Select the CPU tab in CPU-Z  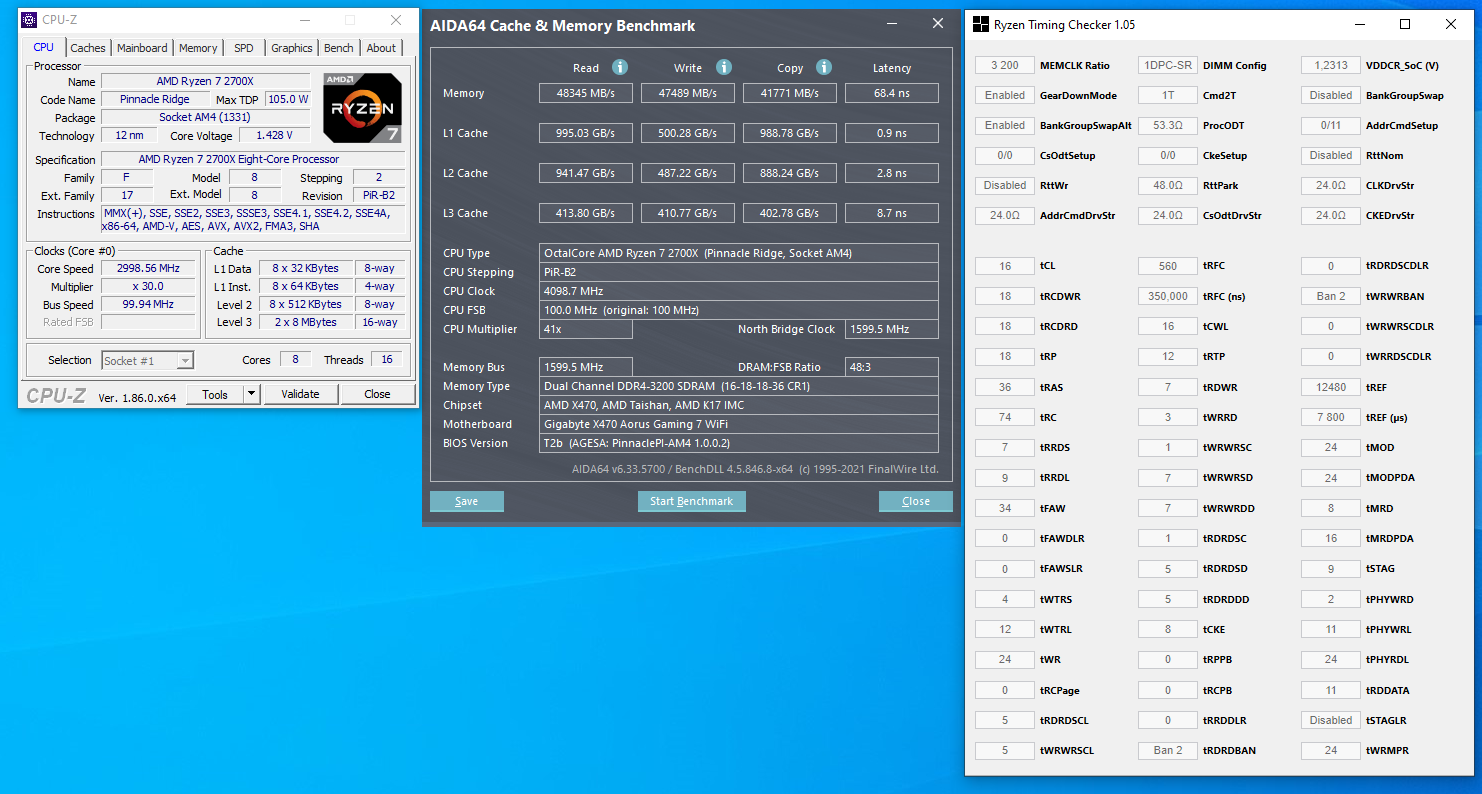44,47
